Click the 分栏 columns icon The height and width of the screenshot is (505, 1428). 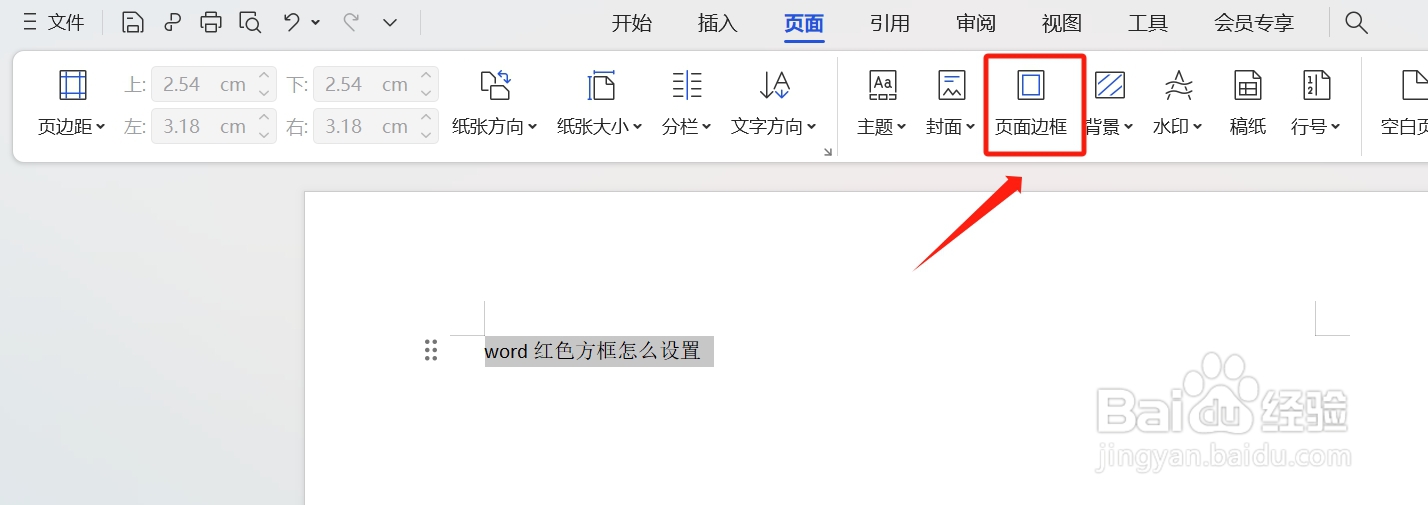coord(687,86)
